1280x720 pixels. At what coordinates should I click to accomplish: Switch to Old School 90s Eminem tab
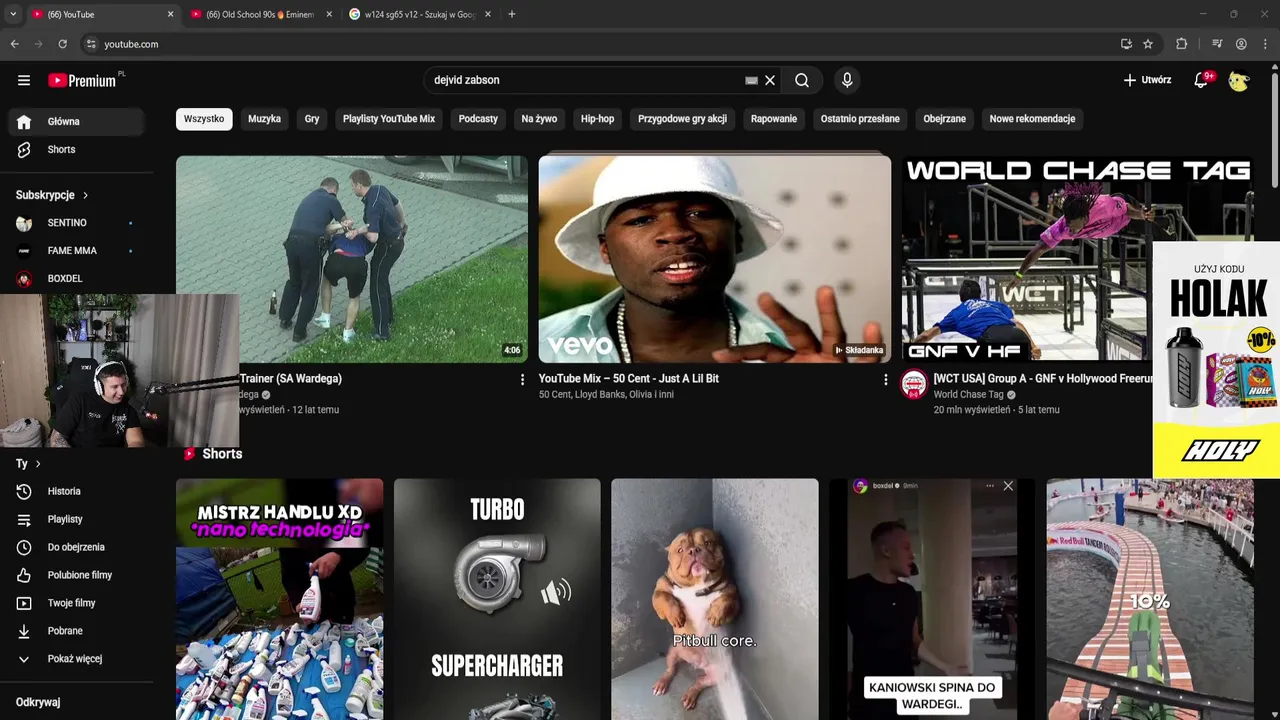259,14
